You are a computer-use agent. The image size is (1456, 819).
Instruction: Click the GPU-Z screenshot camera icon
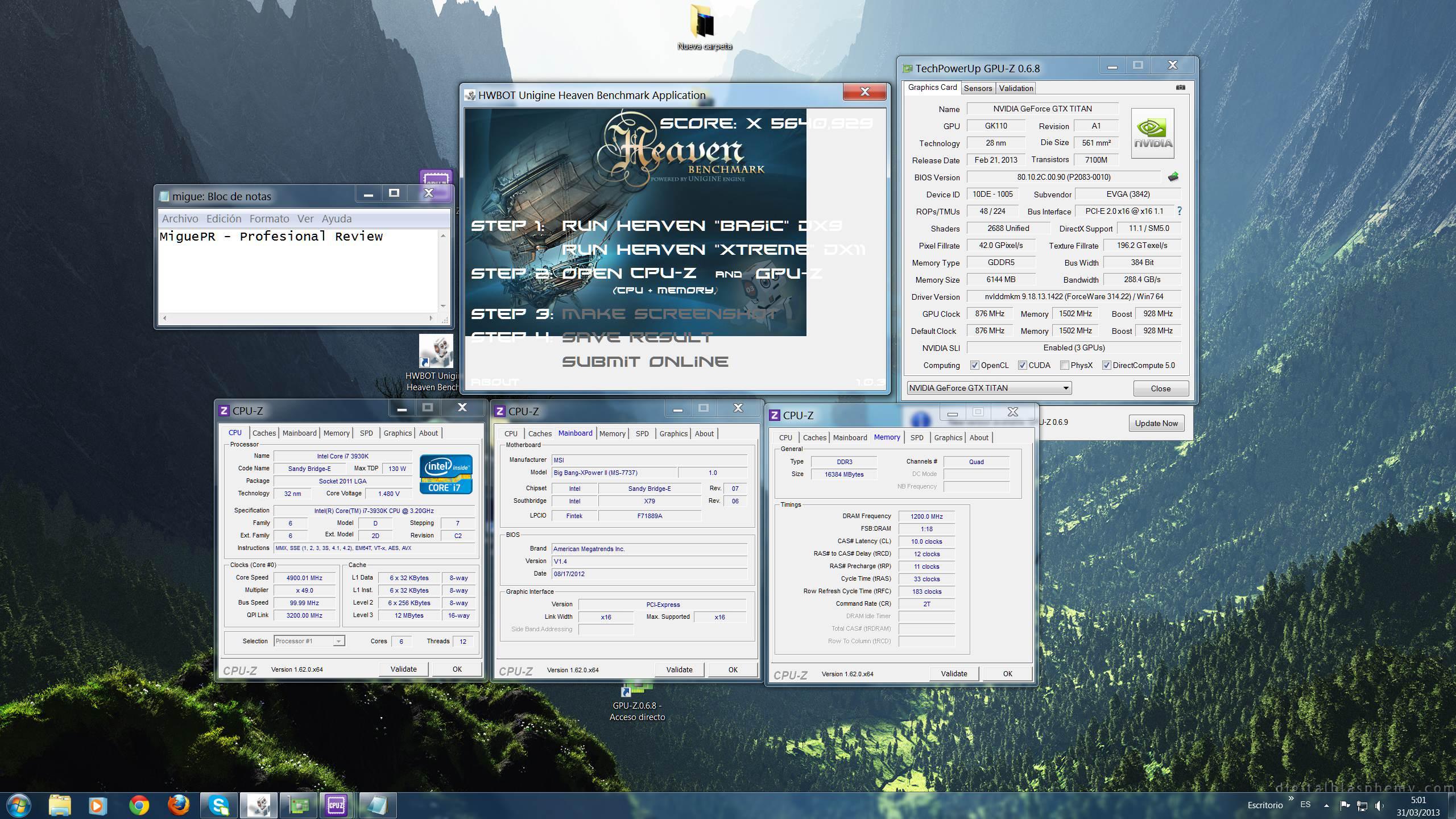tap(1181, 88)
